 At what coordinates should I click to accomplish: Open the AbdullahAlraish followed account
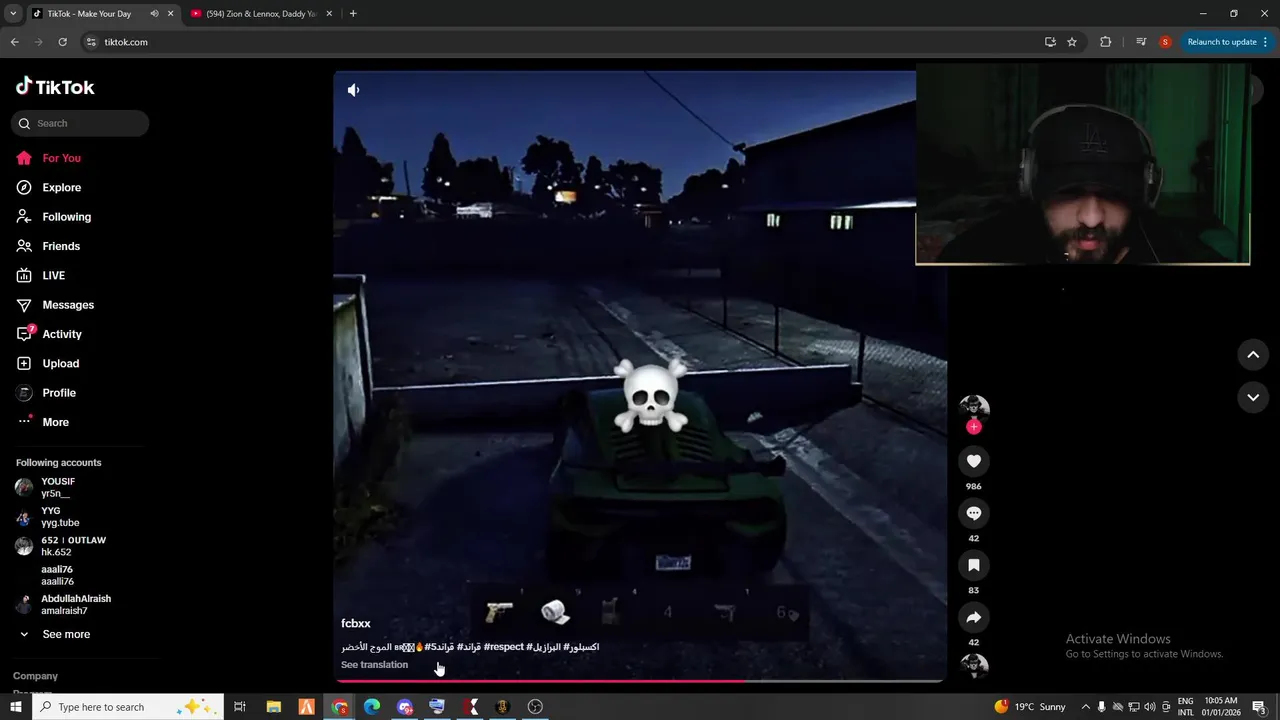(x=78, y=604)
